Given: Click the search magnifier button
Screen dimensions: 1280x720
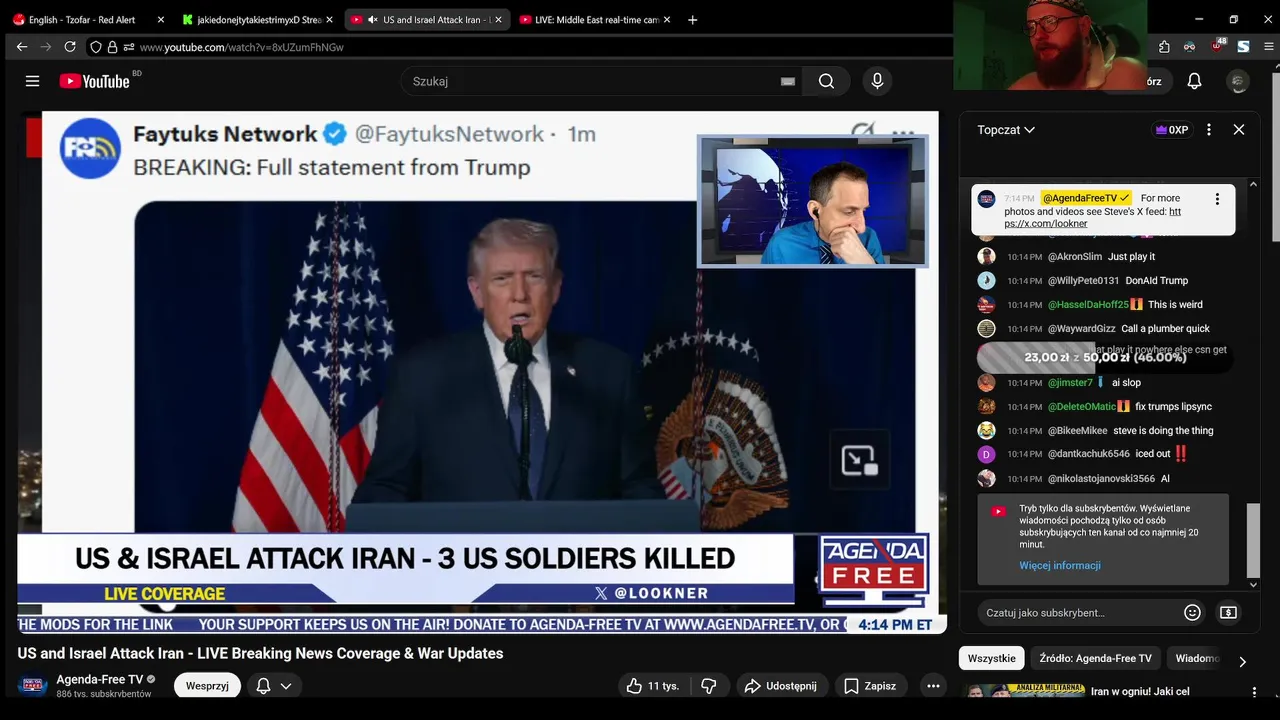Looking at the screenshot, I should [826, 81].
